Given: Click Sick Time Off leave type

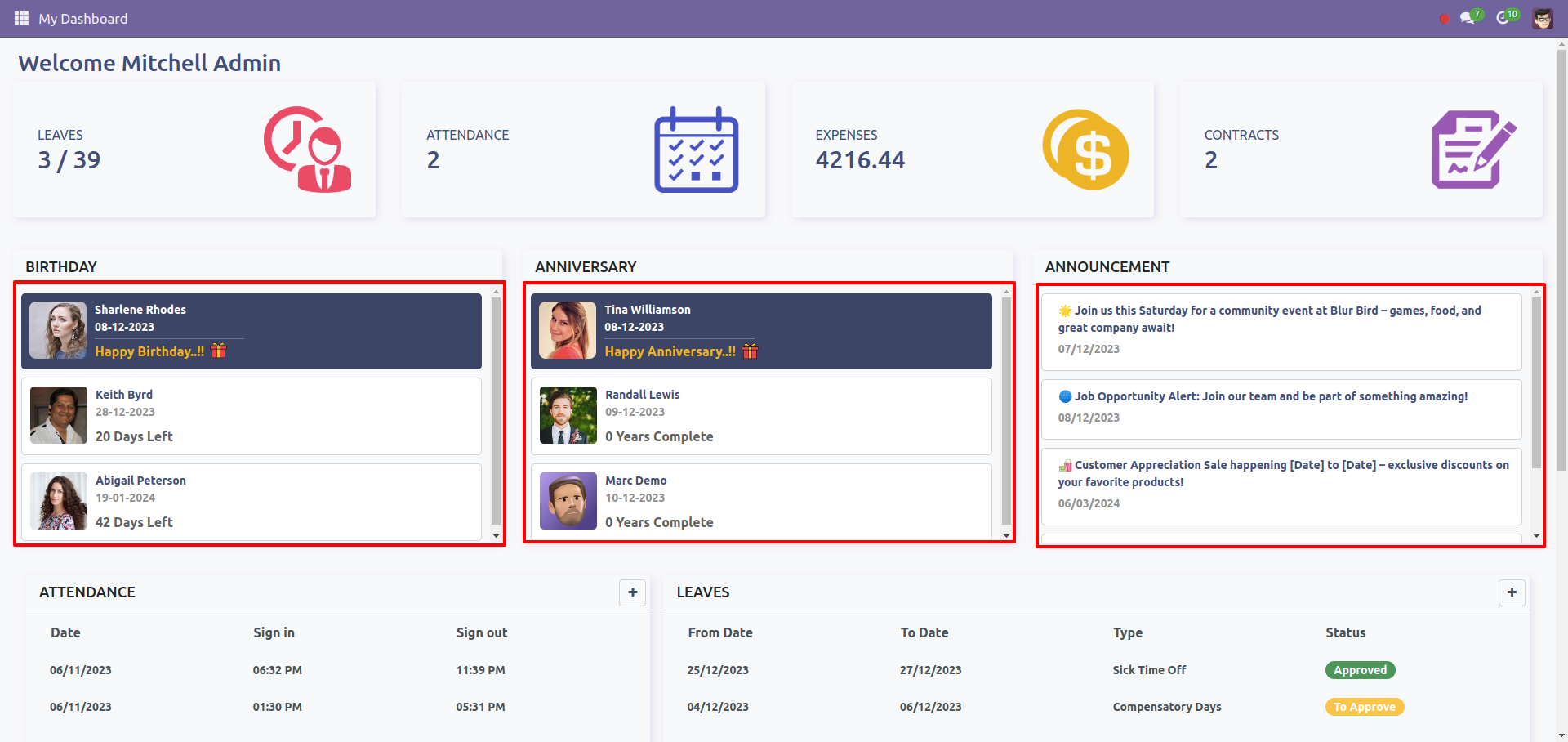Looking at the screenshot, I should pyautogui.click(x=1149, y=670).
